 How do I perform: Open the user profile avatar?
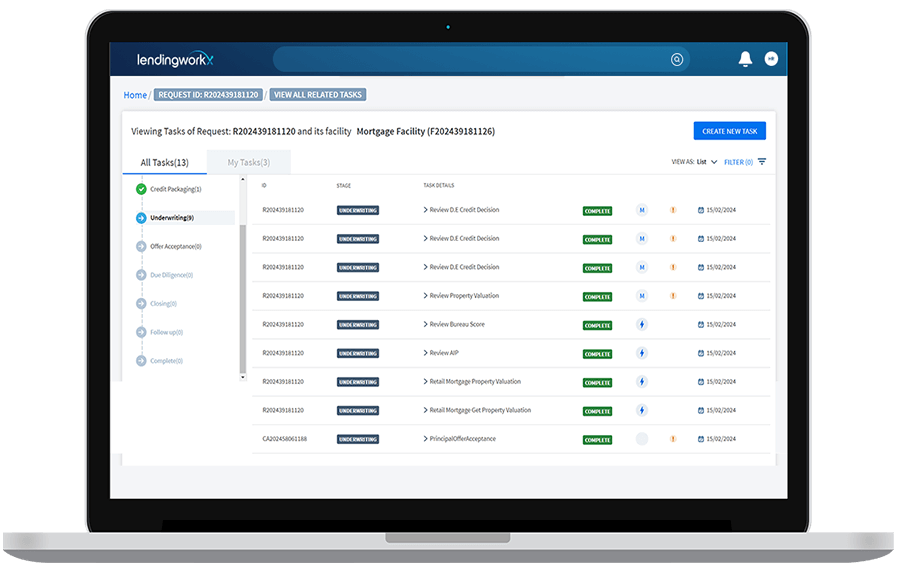771,59
